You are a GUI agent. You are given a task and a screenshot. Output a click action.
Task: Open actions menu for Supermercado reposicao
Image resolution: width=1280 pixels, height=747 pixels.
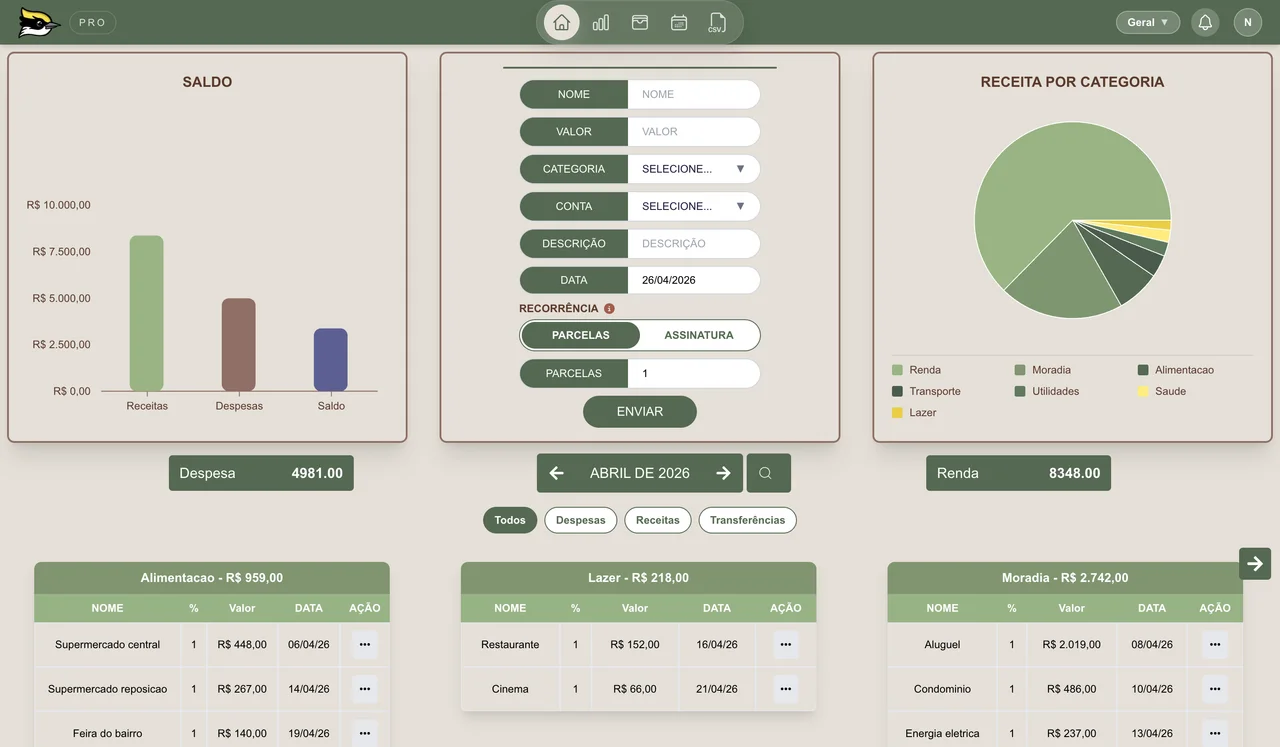pyautogui.click(x=364, y=689)
